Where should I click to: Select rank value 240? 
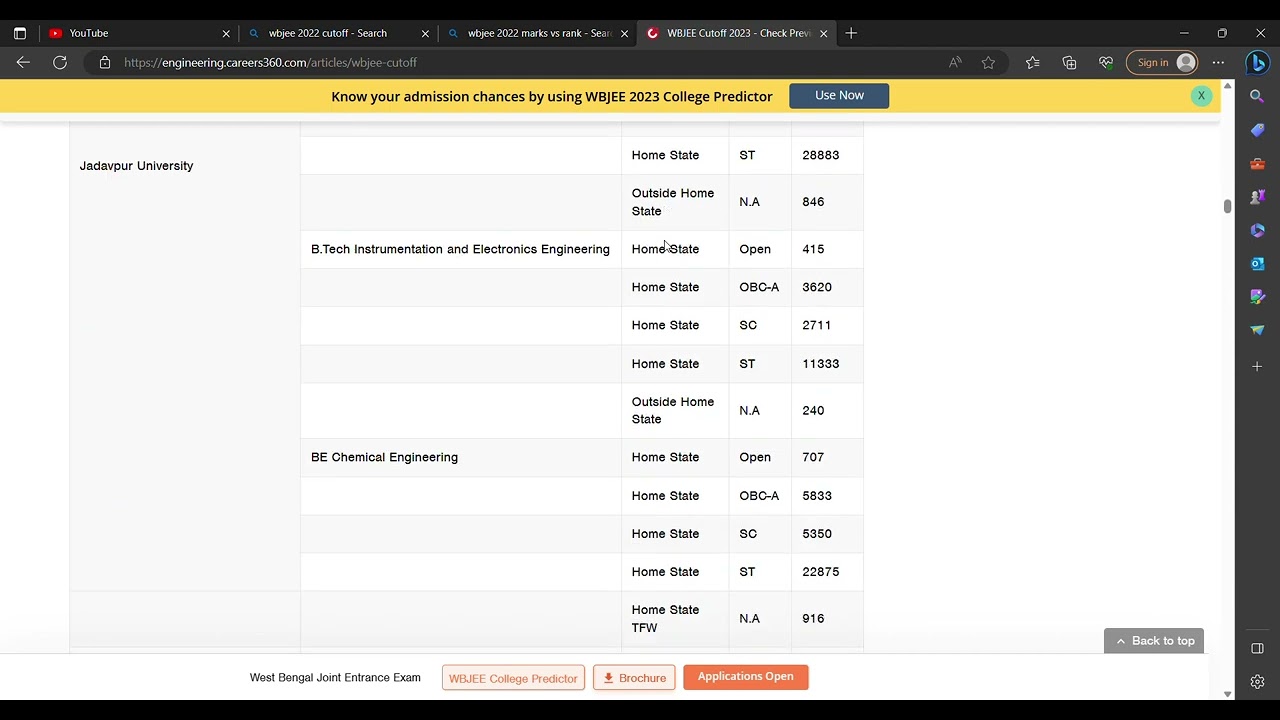click(813, 410)
